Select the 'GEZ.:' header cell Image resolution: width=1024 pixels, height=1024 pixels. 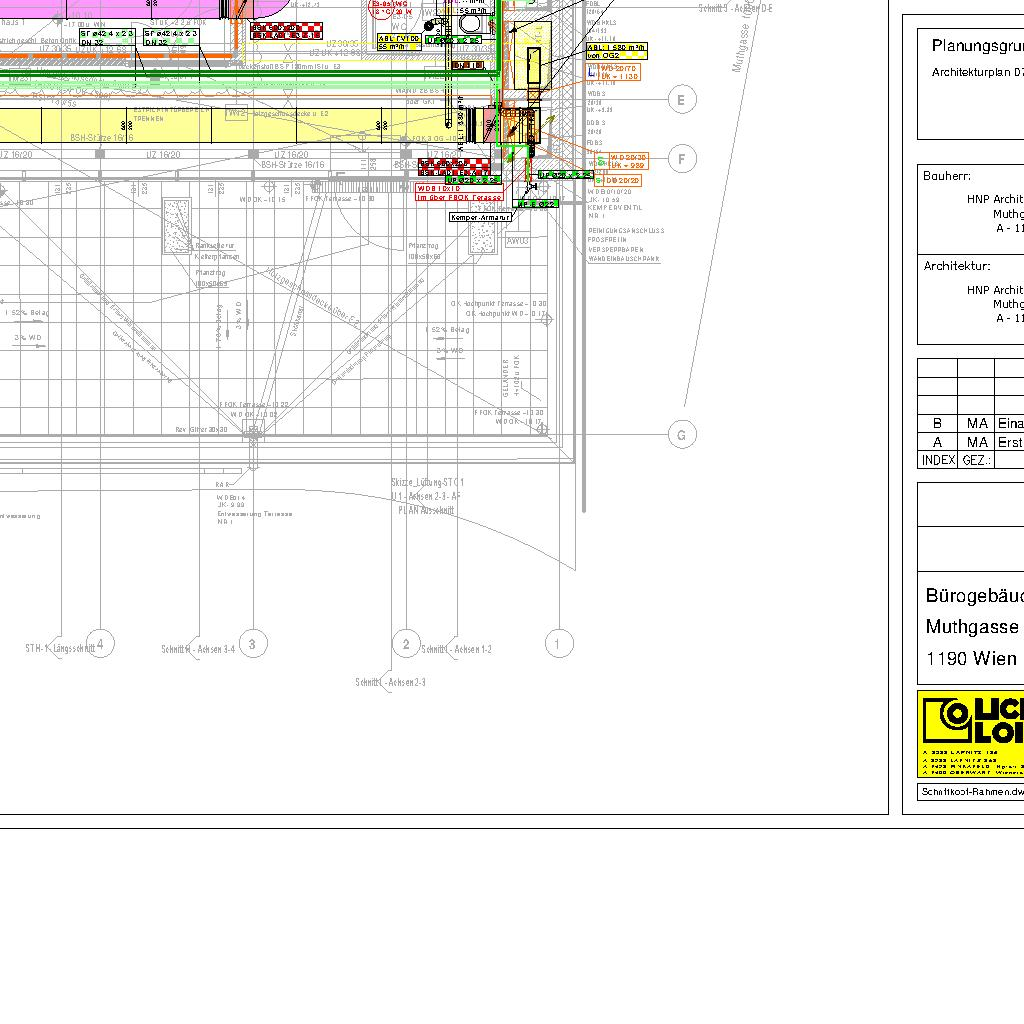pos(976,460)
